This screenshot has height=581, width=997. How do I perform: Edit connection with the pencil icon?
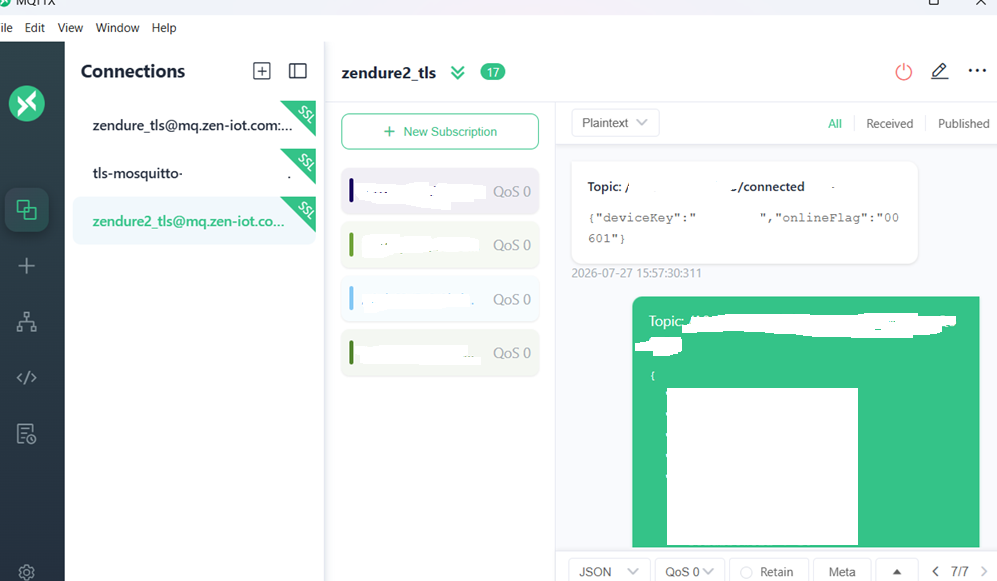940,71
